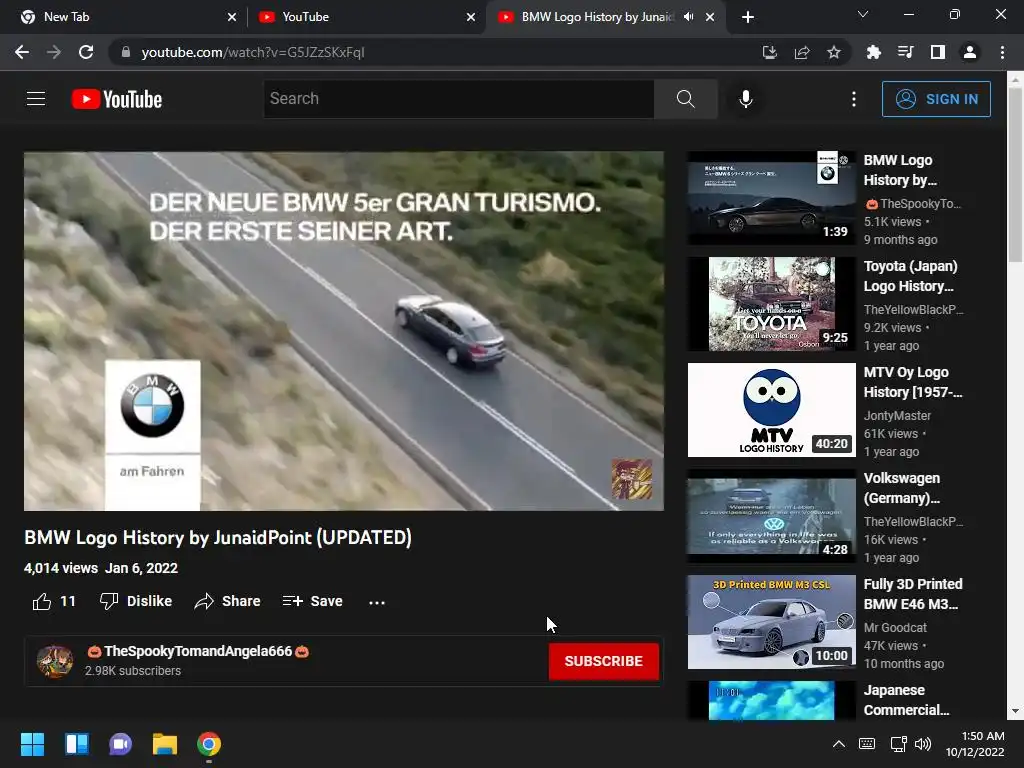Open Mr Goodcat channel name
1024x768 pixels.
(x=895, y=628)
